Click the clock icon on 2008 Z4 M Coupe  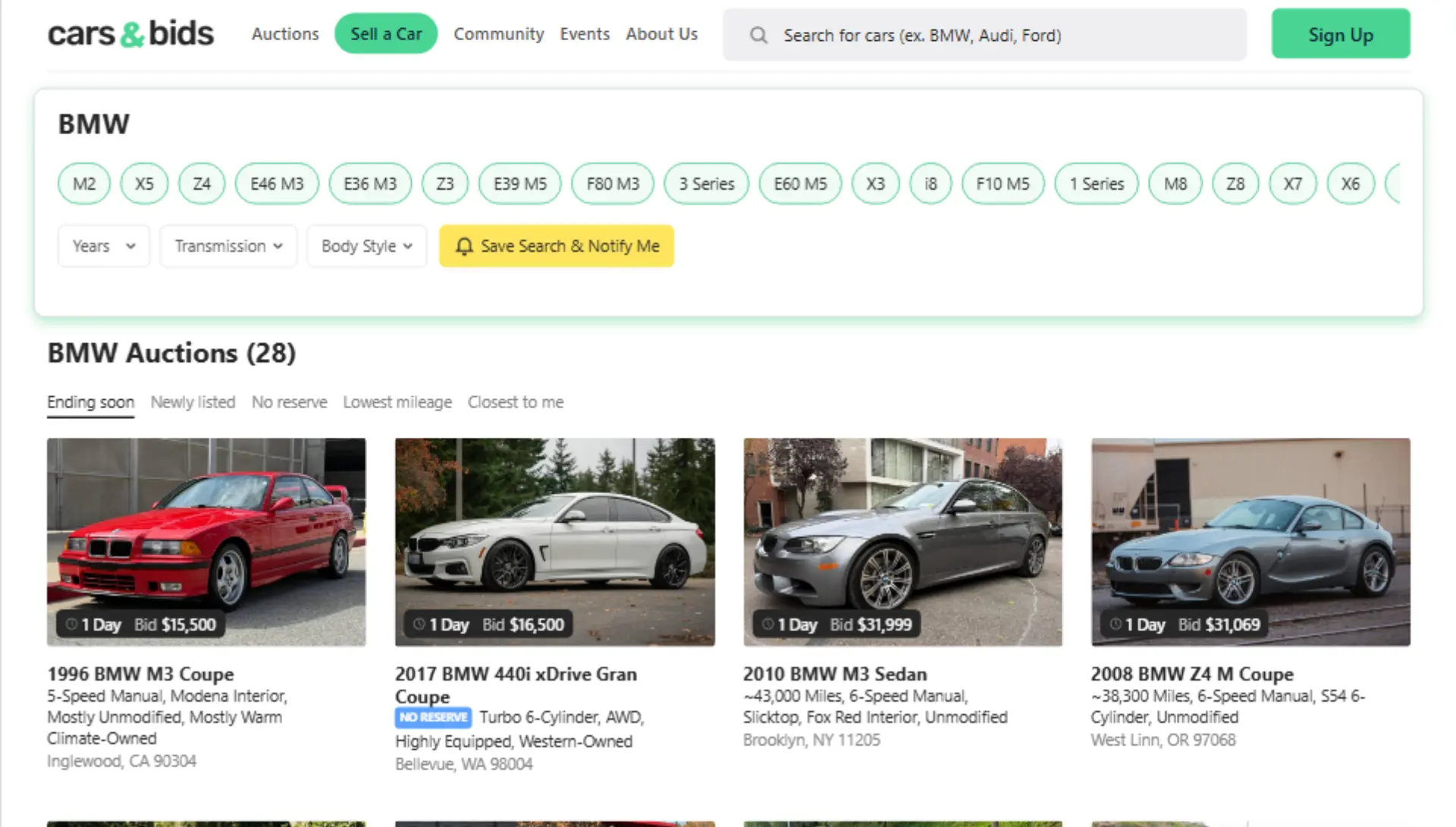1116,624
